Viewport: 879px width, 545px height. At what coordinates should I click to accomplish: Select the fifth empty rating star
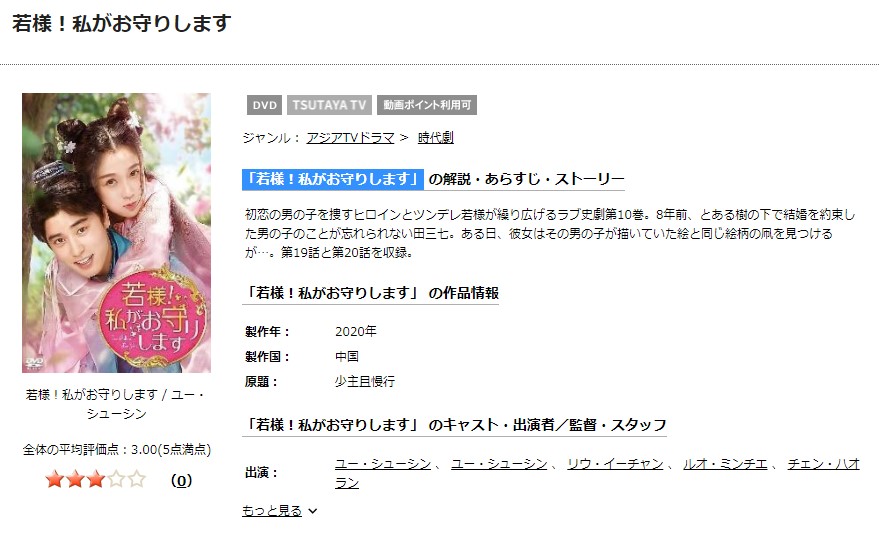pyautogui.click(x=136, y=479)
